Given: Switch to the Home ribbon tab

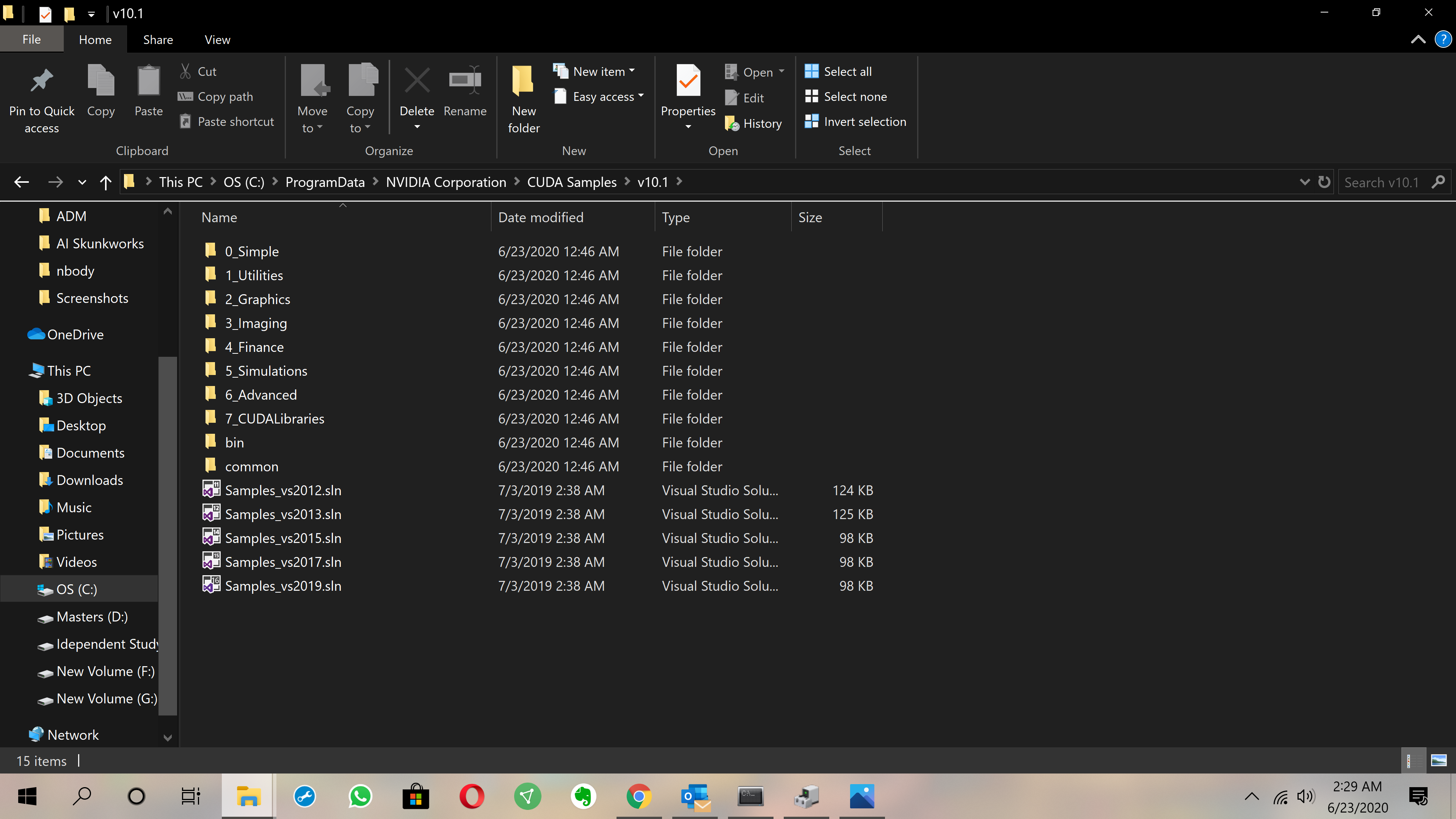Looking at the screenshot, I should click(x=95, y=39).
